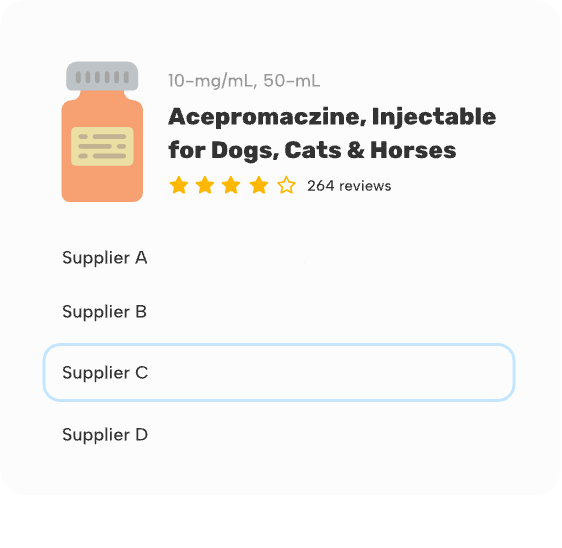Open the 264 reviews link

349,186
